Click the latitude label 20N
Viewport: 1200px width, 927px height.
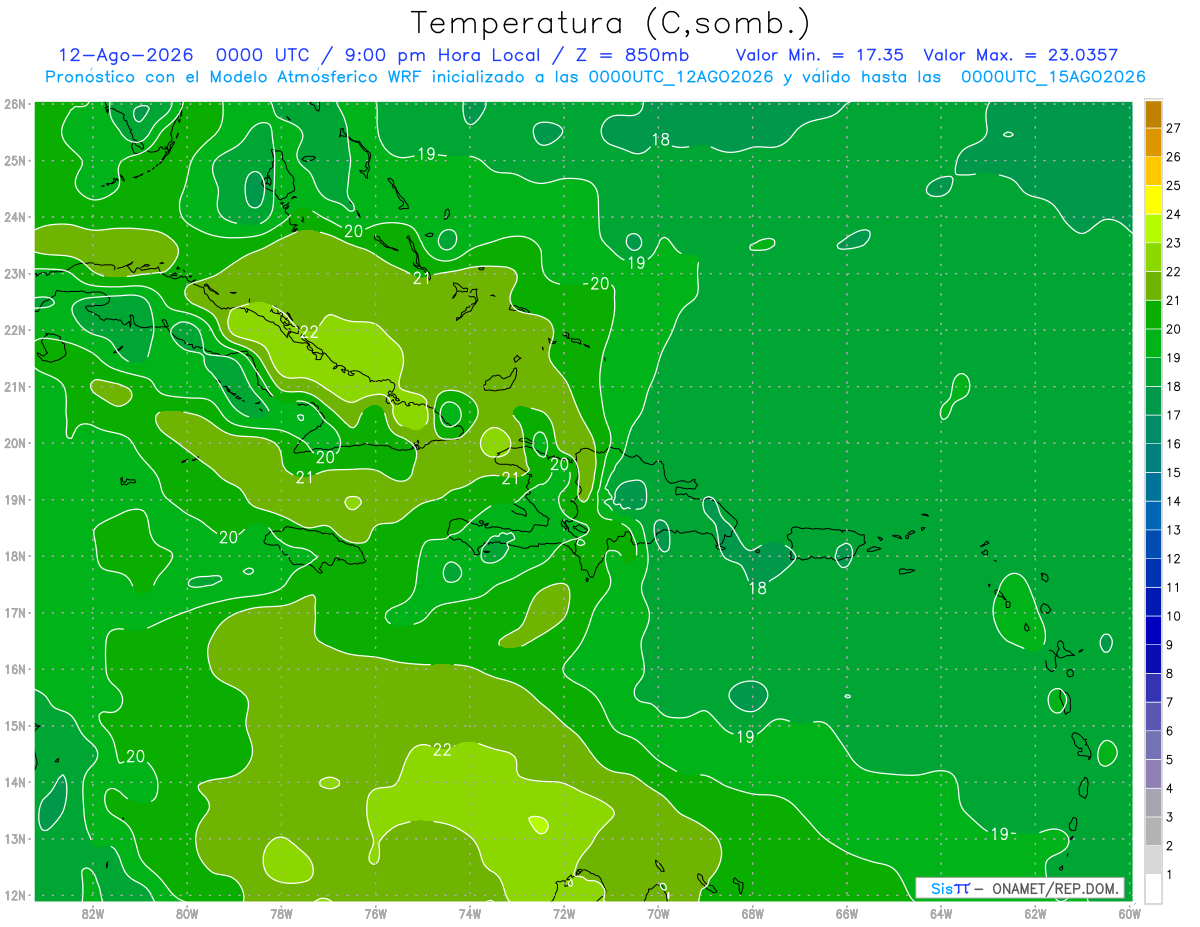point(15,443)
